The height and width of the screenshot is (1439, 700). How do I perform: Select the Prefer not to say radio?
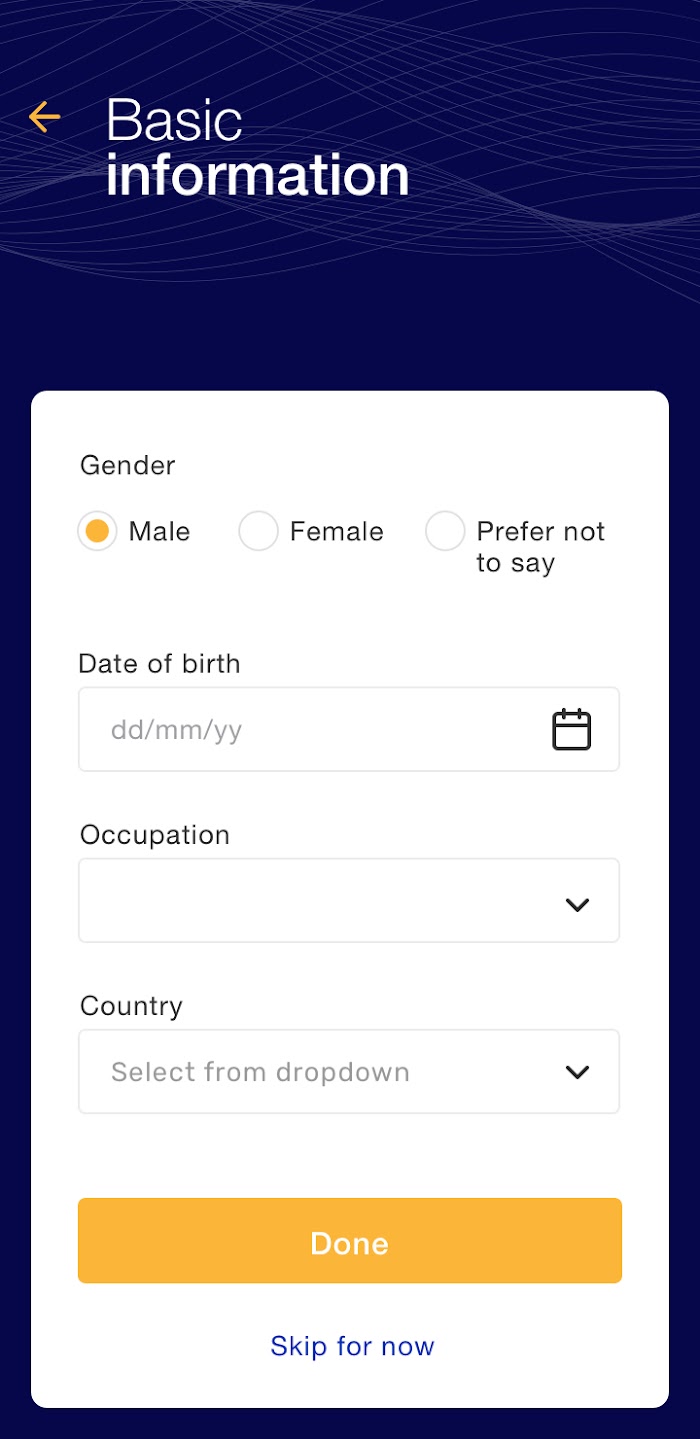(x=445, y=531)
